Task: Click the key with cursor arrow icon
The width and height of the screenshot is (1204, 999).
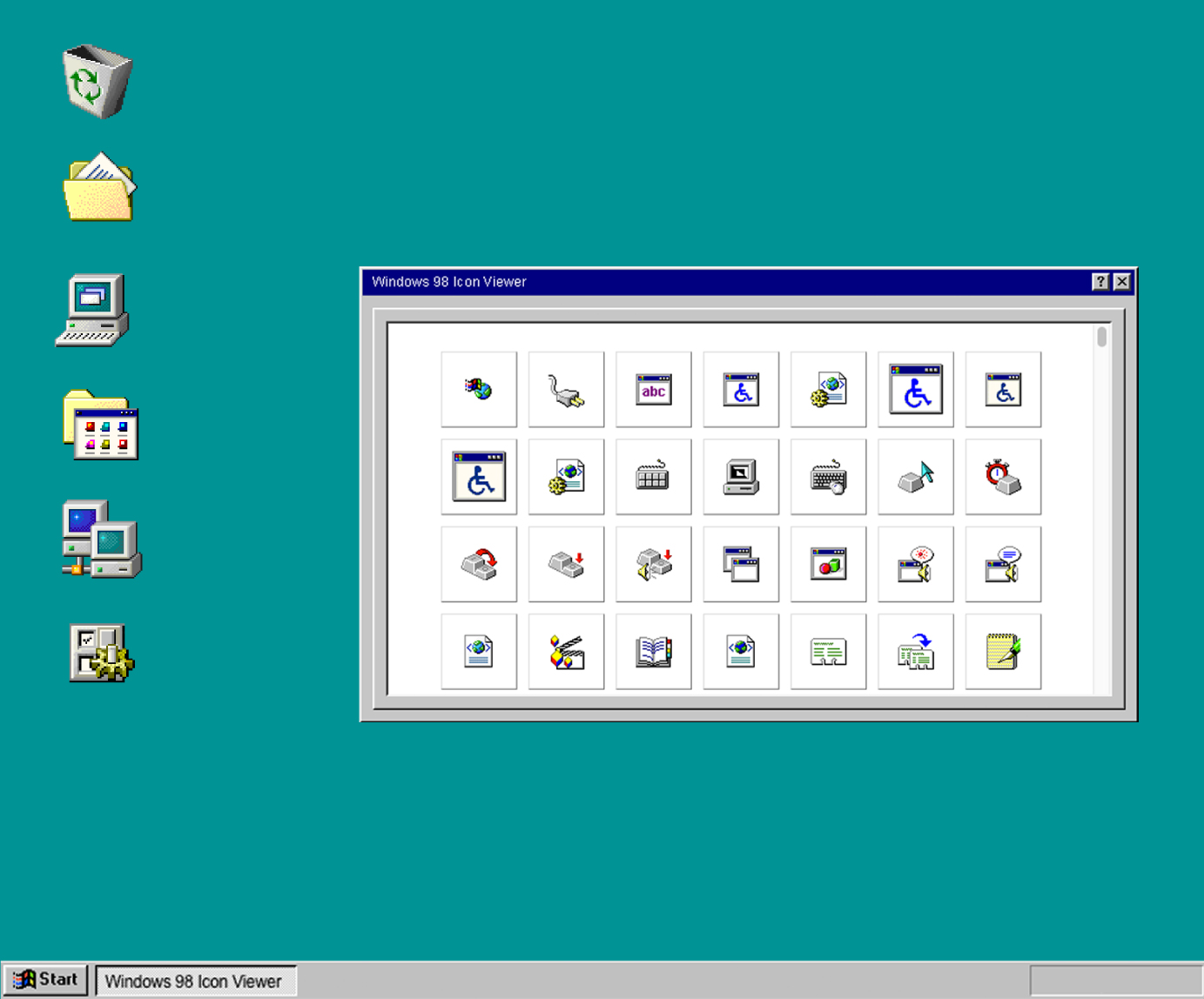Action: coord(916,477)
